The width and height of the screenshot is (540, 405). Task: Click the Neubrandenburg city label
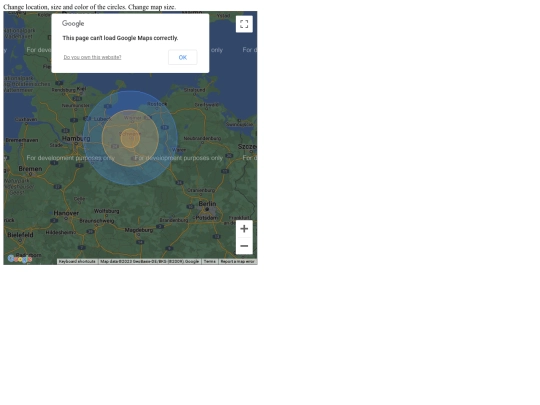tap(202, 138)
